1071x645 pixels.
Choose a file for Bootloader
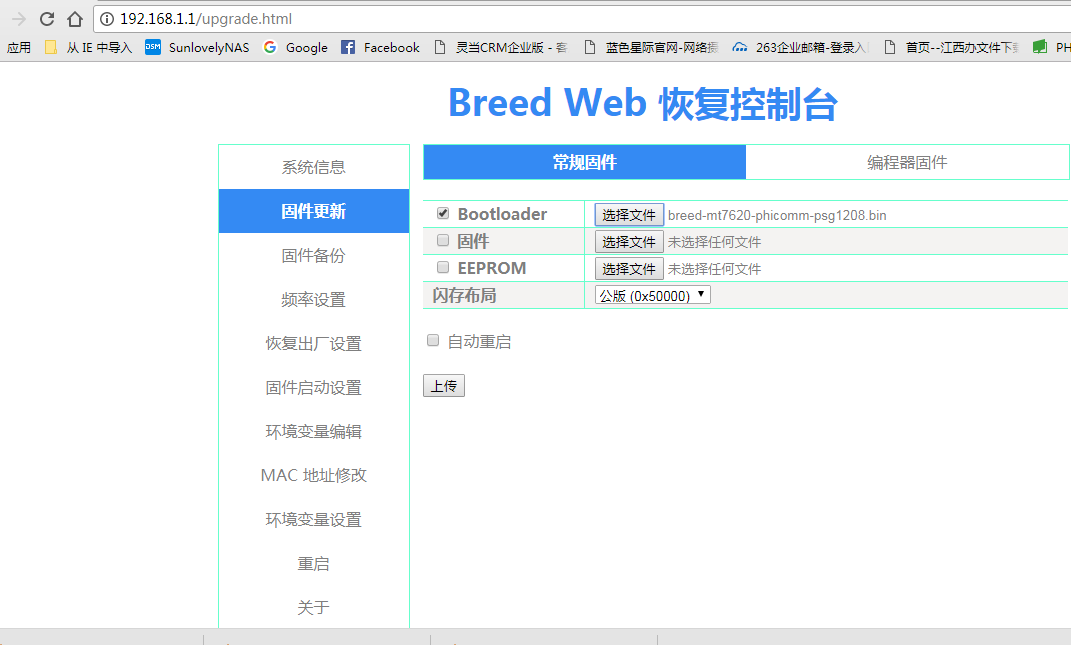[629, 214]
